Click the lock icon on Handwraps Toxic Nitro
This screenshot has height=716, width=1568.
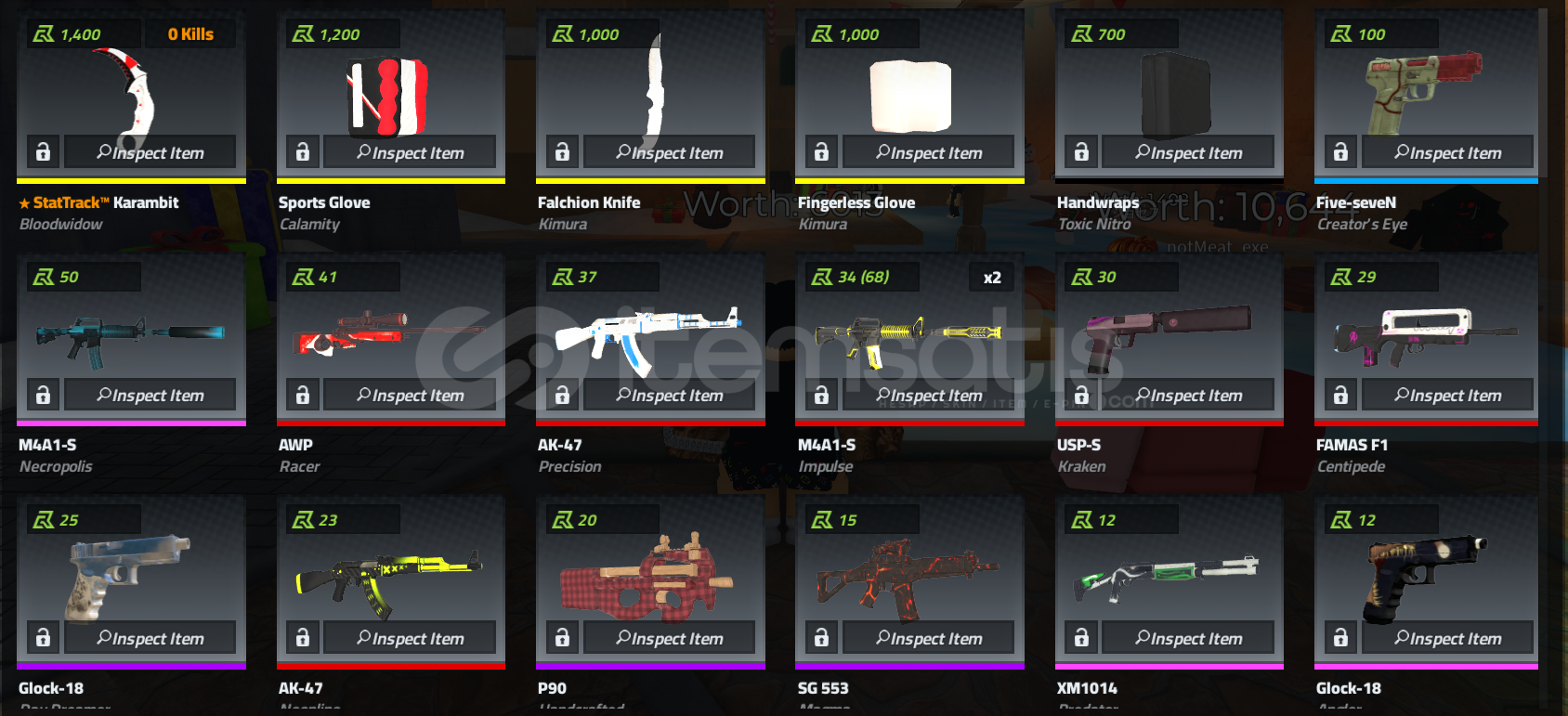(x=1081, y=151)
